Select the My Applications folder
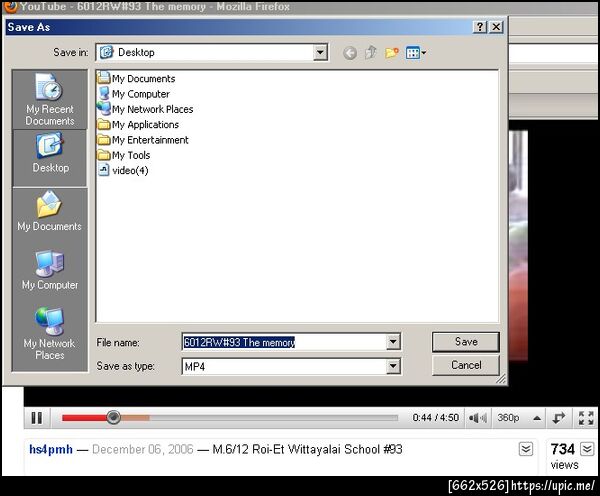Viewport: 600px width, 496px height. (x=138, y=124)
